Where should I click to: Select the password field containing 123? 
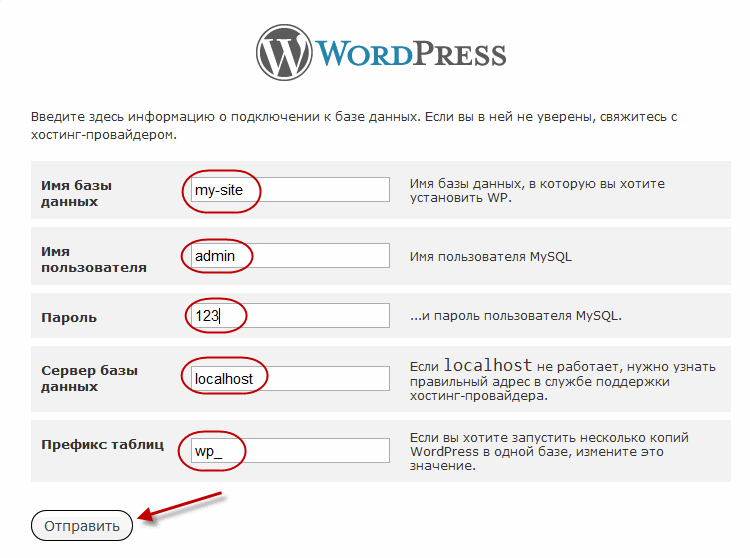tap(290, 316)
